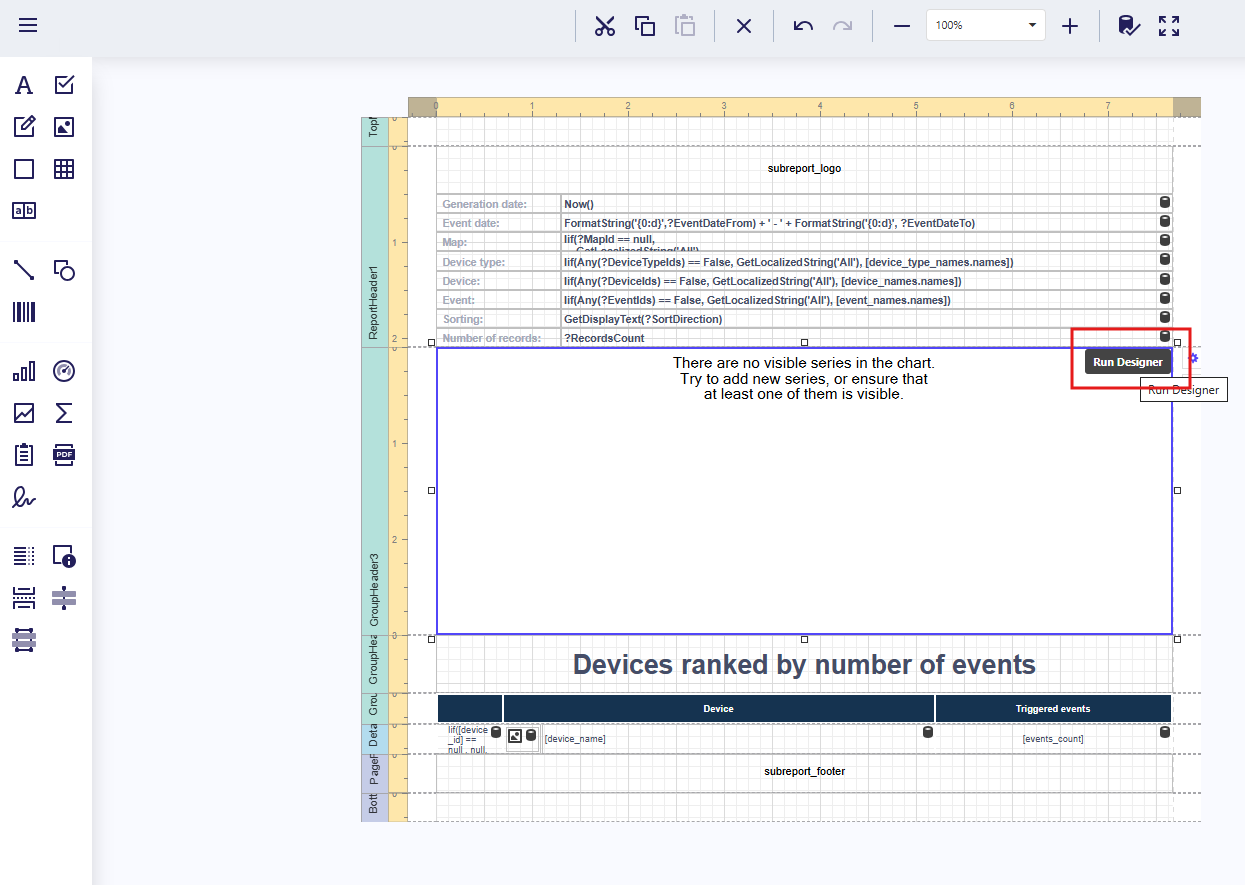Screen dimensions: 1245x885
Task: Select the Picture Box tool
Action: (64, 127)
